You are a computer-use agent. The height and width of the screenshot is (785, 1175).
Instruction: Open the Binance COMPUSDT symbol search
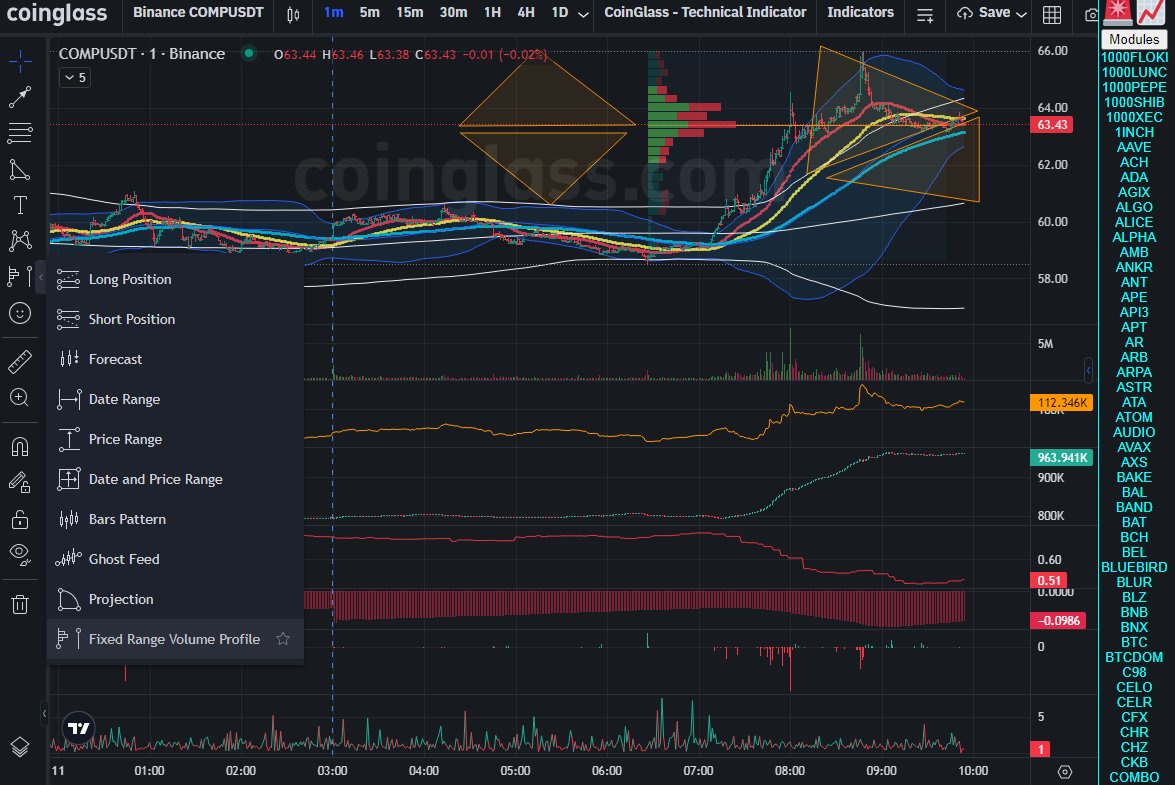(198, 13)
